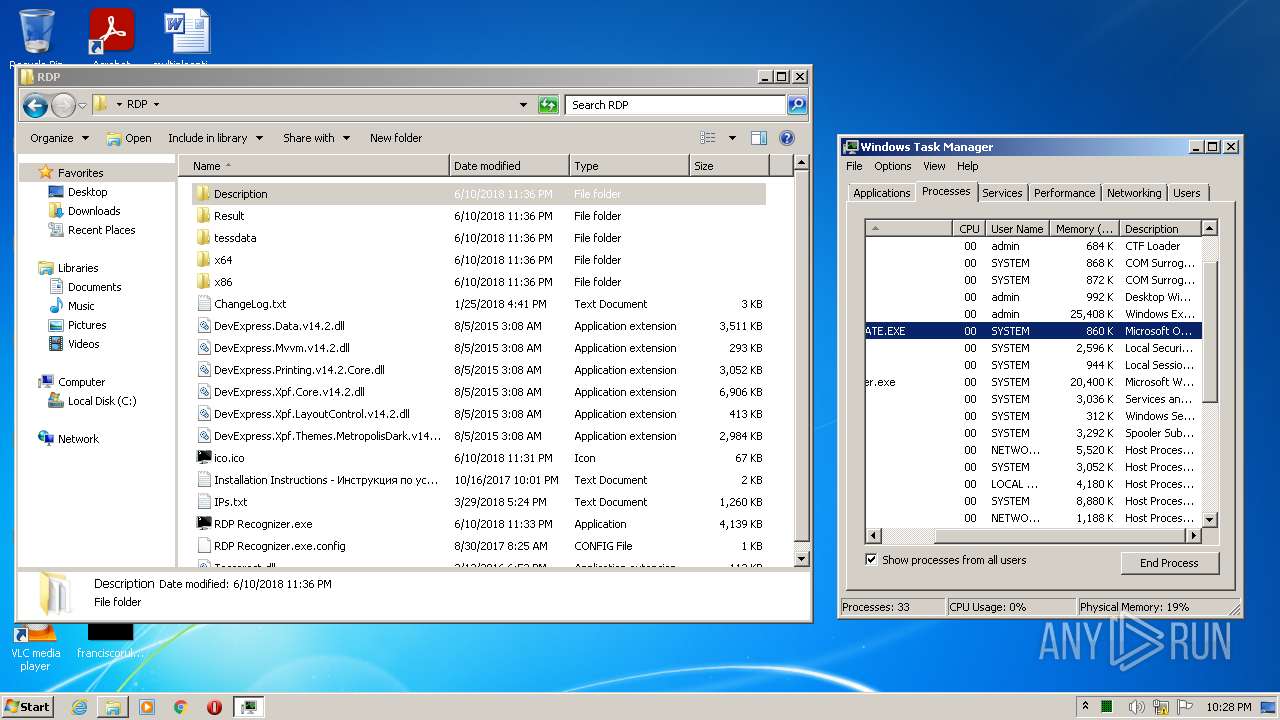Open the Recycle Bin desktop icon
1280x720 pixels.
coord(37,33)
